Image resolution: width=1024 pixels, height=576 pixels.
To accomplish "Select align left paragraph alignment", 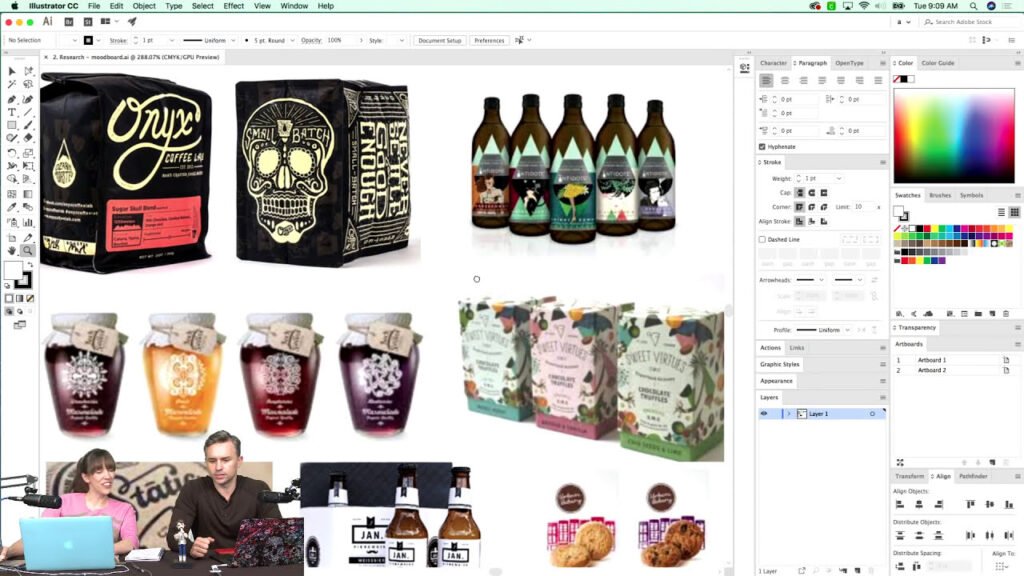I will coord(766,80).
